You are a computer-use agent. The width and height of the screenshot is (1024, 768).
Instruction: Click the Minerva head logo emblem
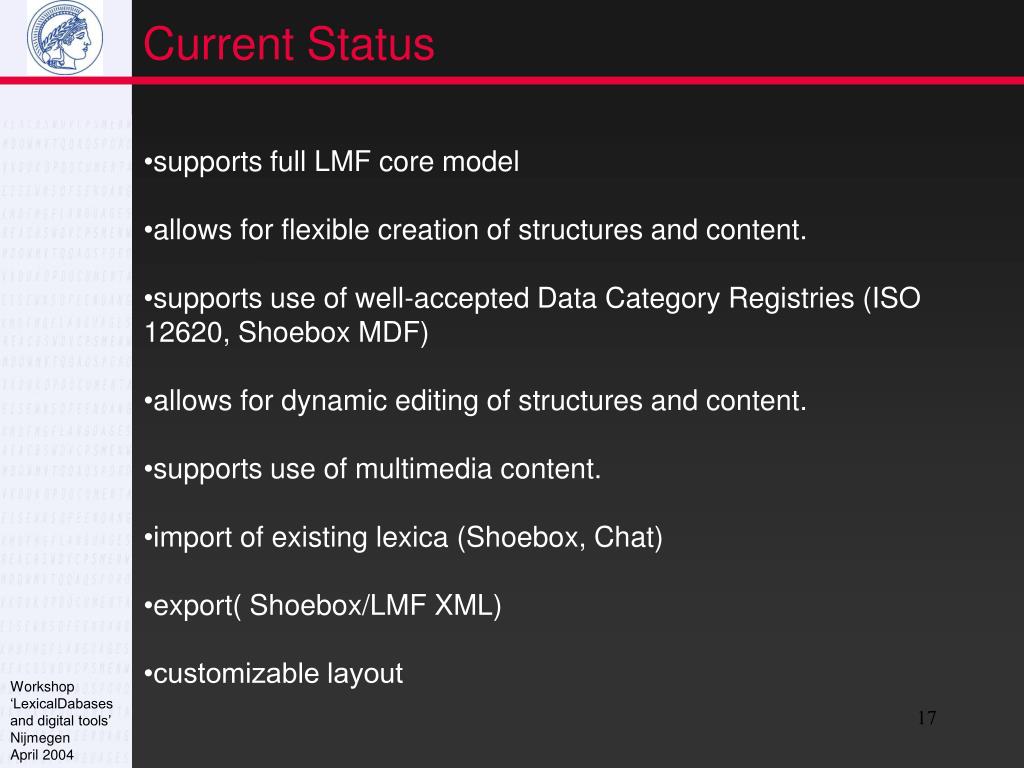pyautogui.click(x=65, y=37)
